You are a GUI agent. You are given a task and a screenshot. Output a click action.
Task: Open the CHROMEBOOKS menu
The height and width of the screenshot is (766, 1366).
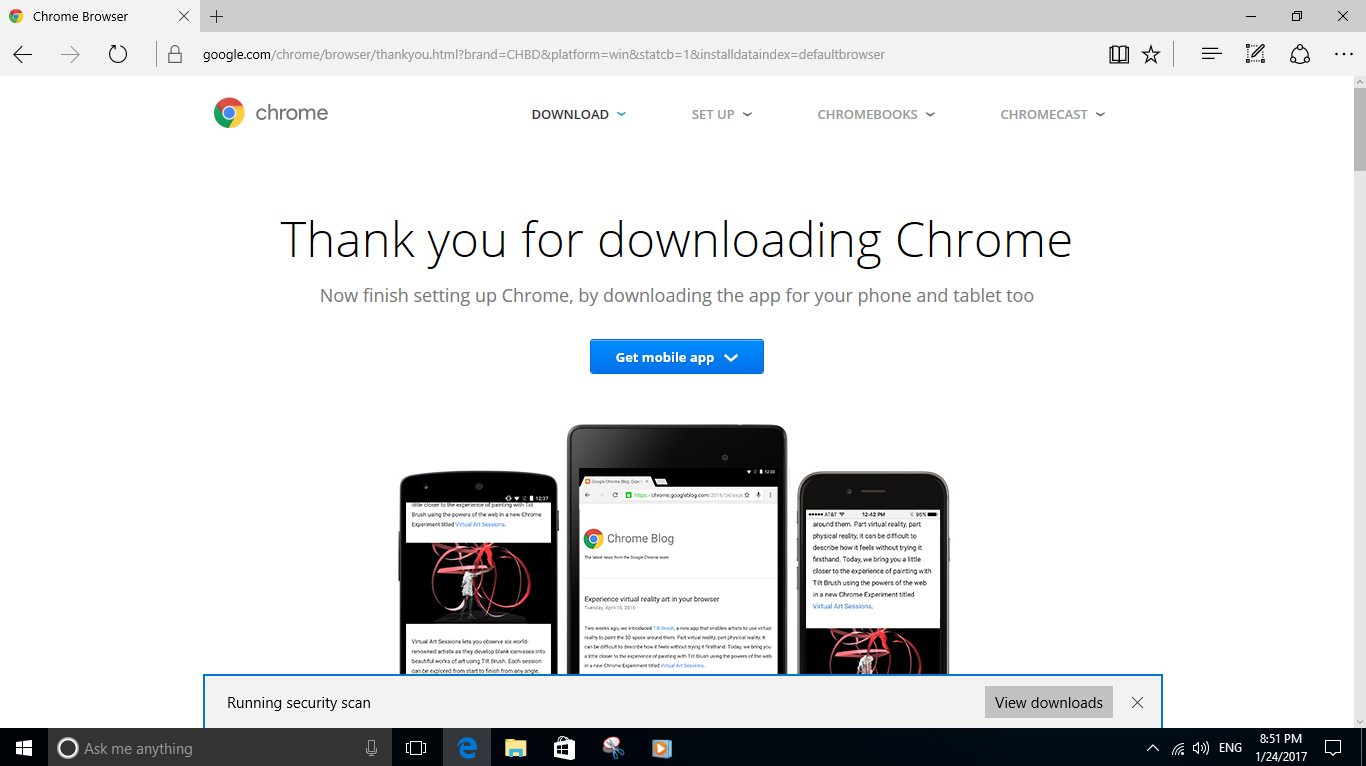876,114
